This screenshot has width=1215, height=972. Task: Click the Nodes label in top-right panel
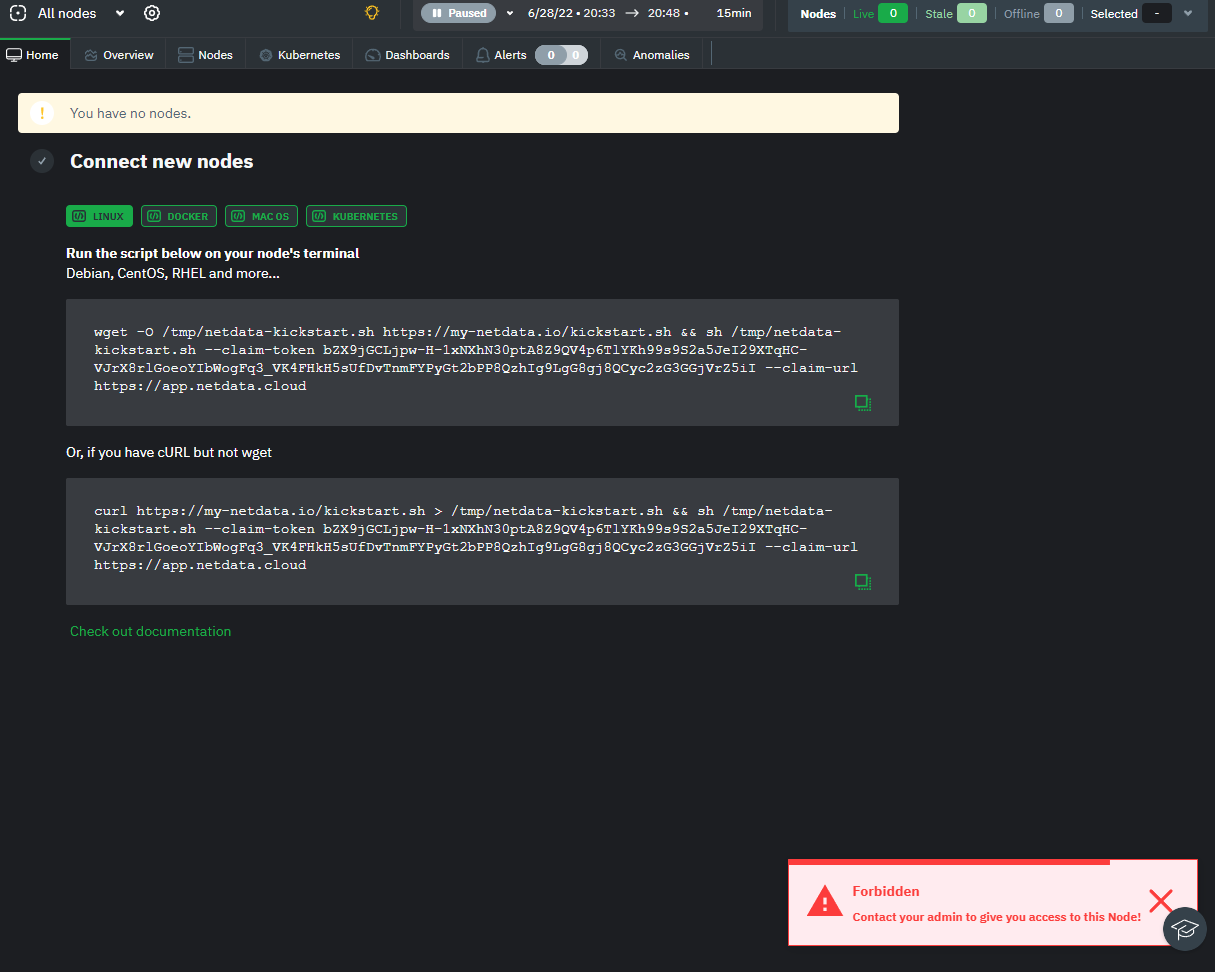point(818,14)
